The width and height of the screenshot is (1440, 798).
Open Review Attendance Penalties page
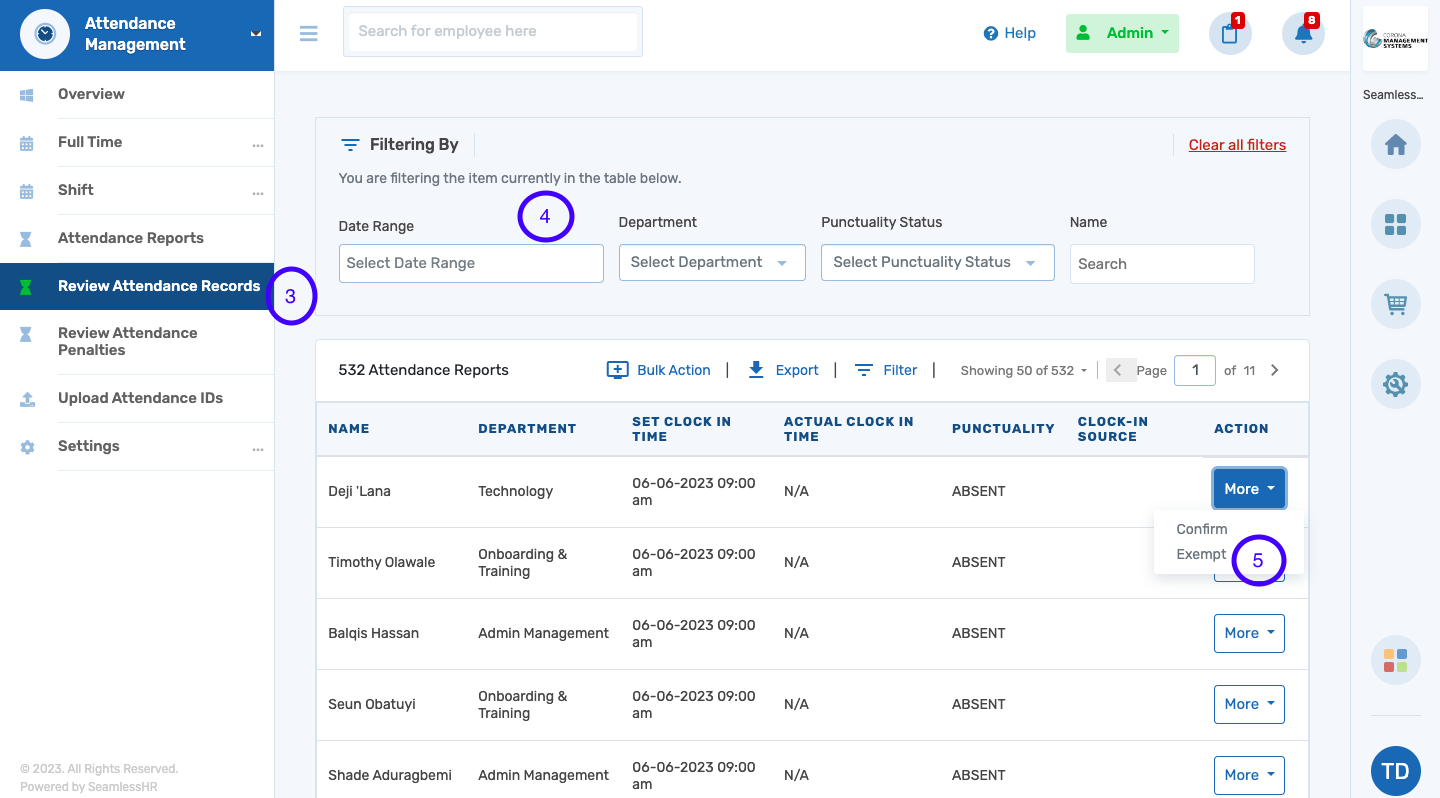(127, 341)
